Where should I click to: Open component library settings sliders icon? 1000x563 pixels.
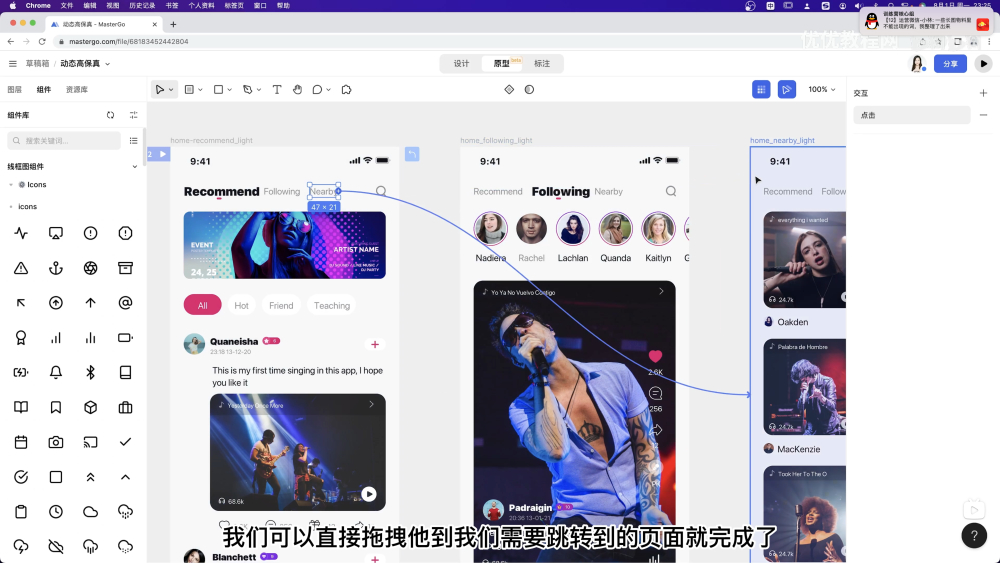click(x=133, y=115)
